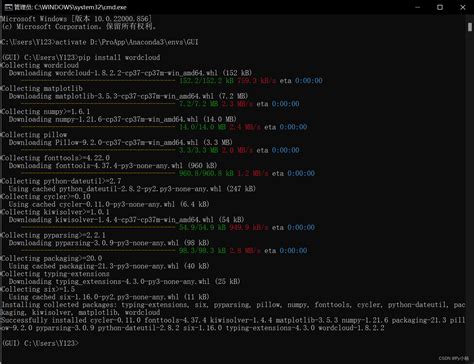Viewport: 474px width, 364px height.
Task: Click the cmd.exe icon in title bar
Action: 8,7
